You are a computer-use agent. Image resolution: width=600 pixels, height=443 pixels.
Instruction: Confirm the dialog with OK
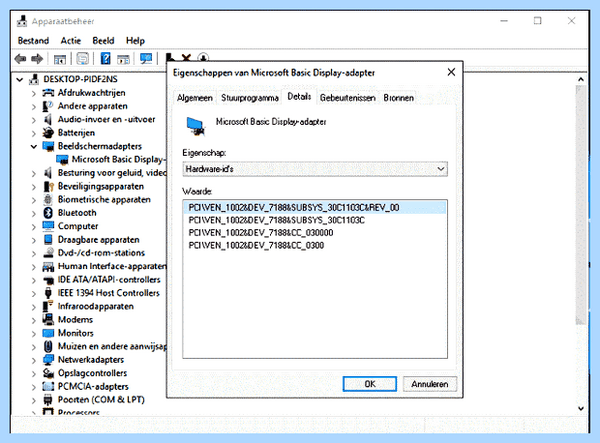point(370,384)
